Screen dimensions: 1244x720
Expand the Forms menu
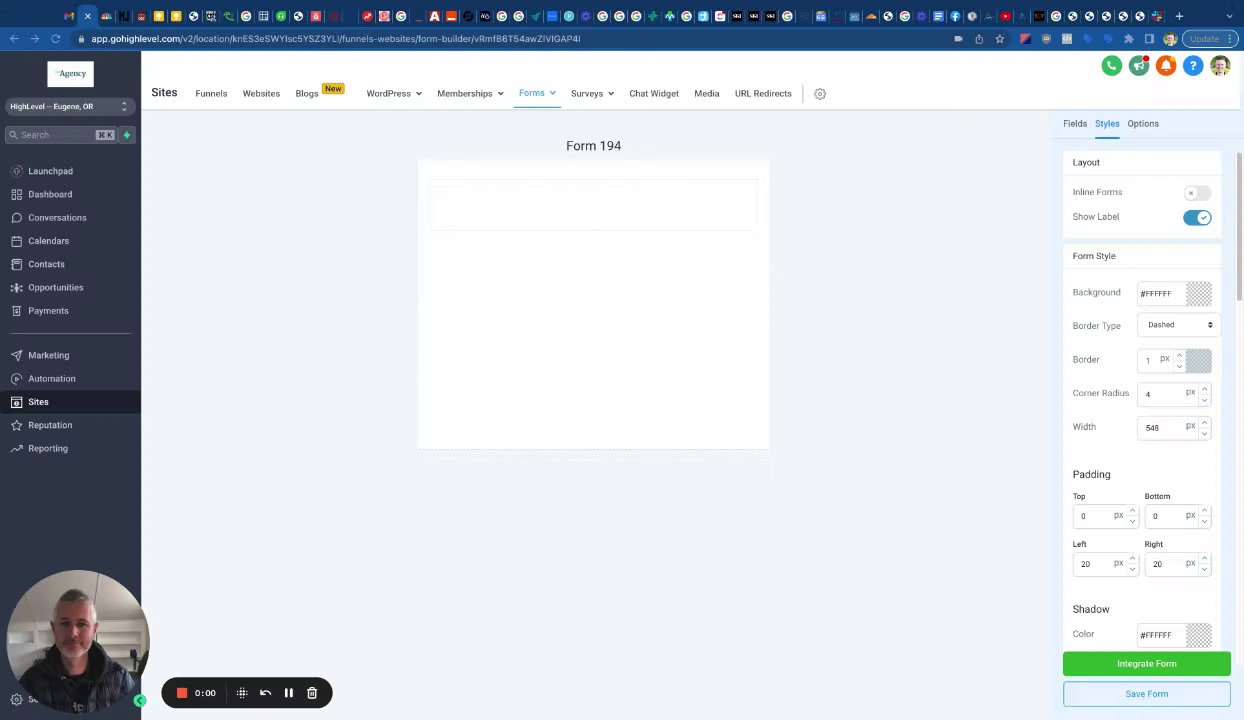click(x=537, y=93)
